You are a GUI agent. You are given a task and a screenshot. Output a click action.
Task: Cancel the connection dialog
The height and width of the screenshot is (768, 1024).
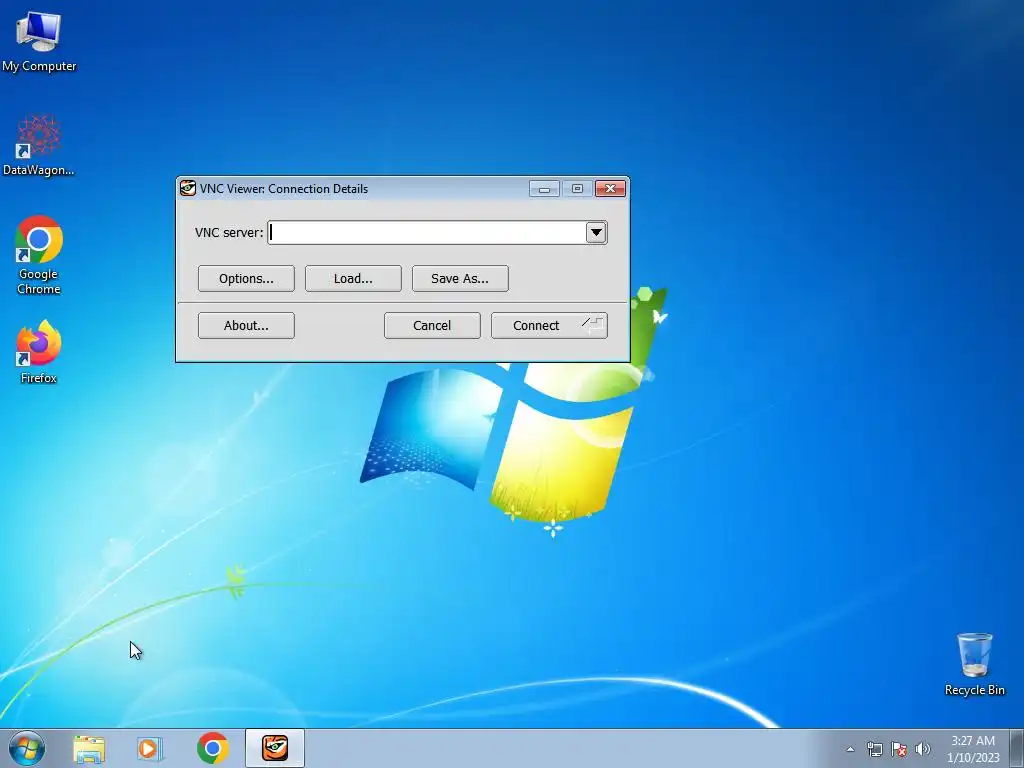click(432, 326)
